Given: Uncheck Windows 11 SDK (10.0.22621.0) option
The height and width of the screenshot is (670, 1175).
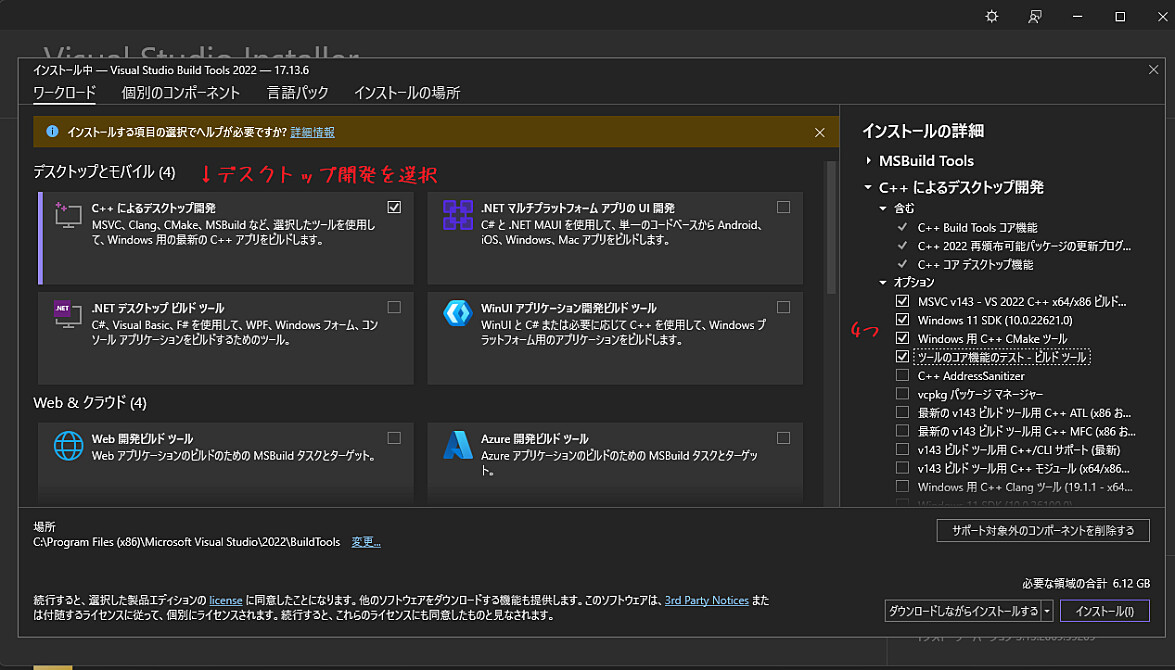Looking at the screenshot, I should coord(902,320).
